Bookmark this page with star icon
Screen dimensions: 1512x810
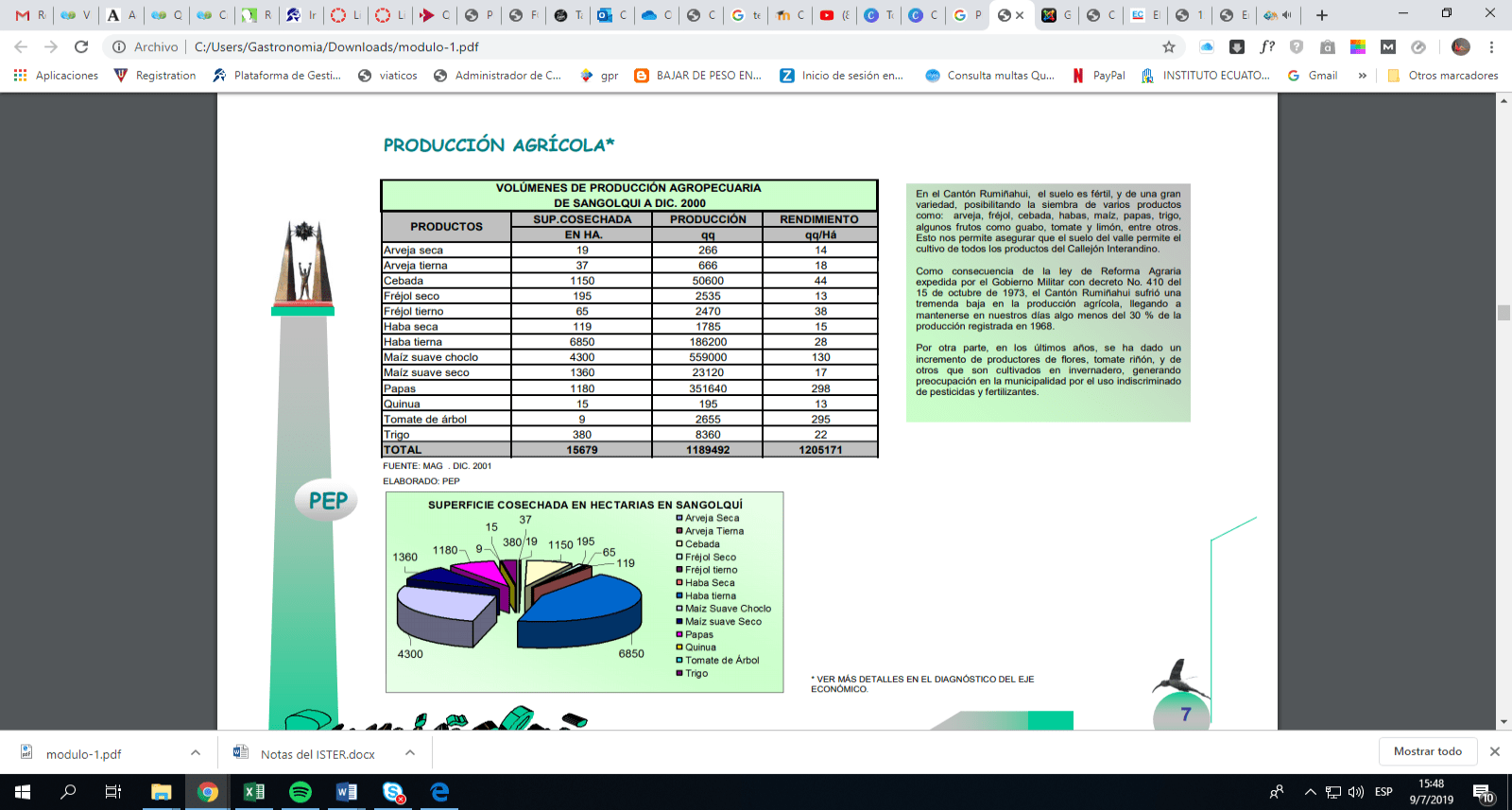pos(1169,46)
